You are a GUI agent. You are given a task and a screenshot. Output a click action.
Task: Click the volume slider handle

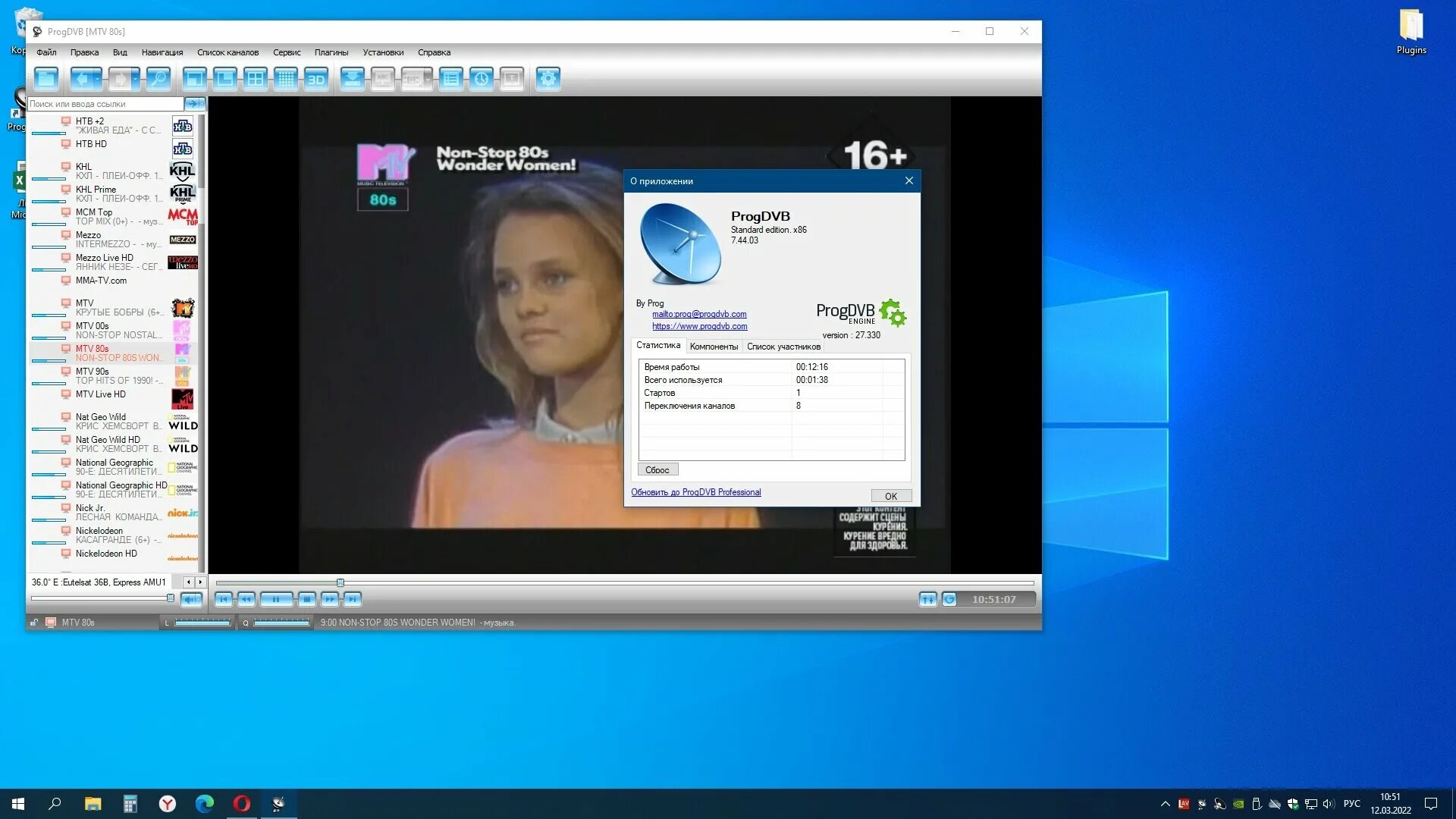(171, 598)
